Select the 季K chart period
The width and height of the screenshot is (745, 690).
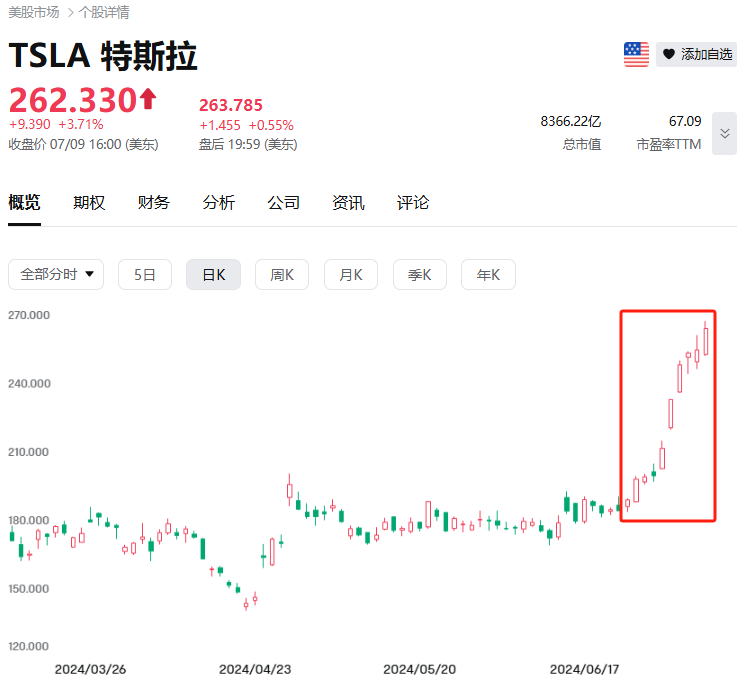[420, 274]
